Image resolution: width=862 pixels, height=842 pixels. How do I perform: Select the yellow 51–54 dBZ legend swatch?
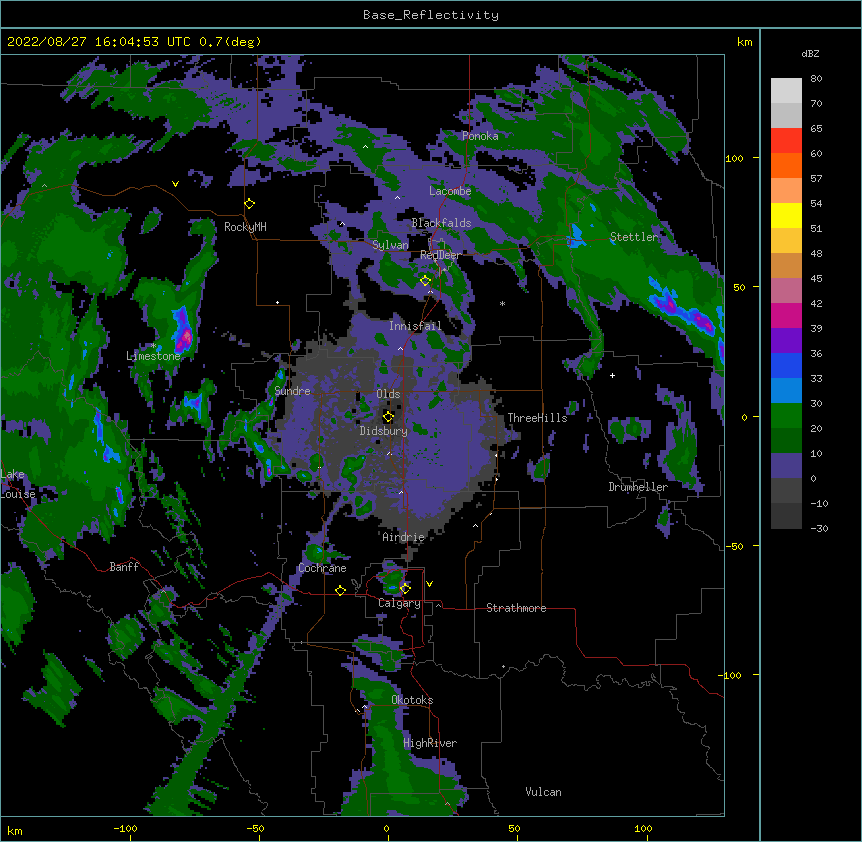(x=786, y=215)
